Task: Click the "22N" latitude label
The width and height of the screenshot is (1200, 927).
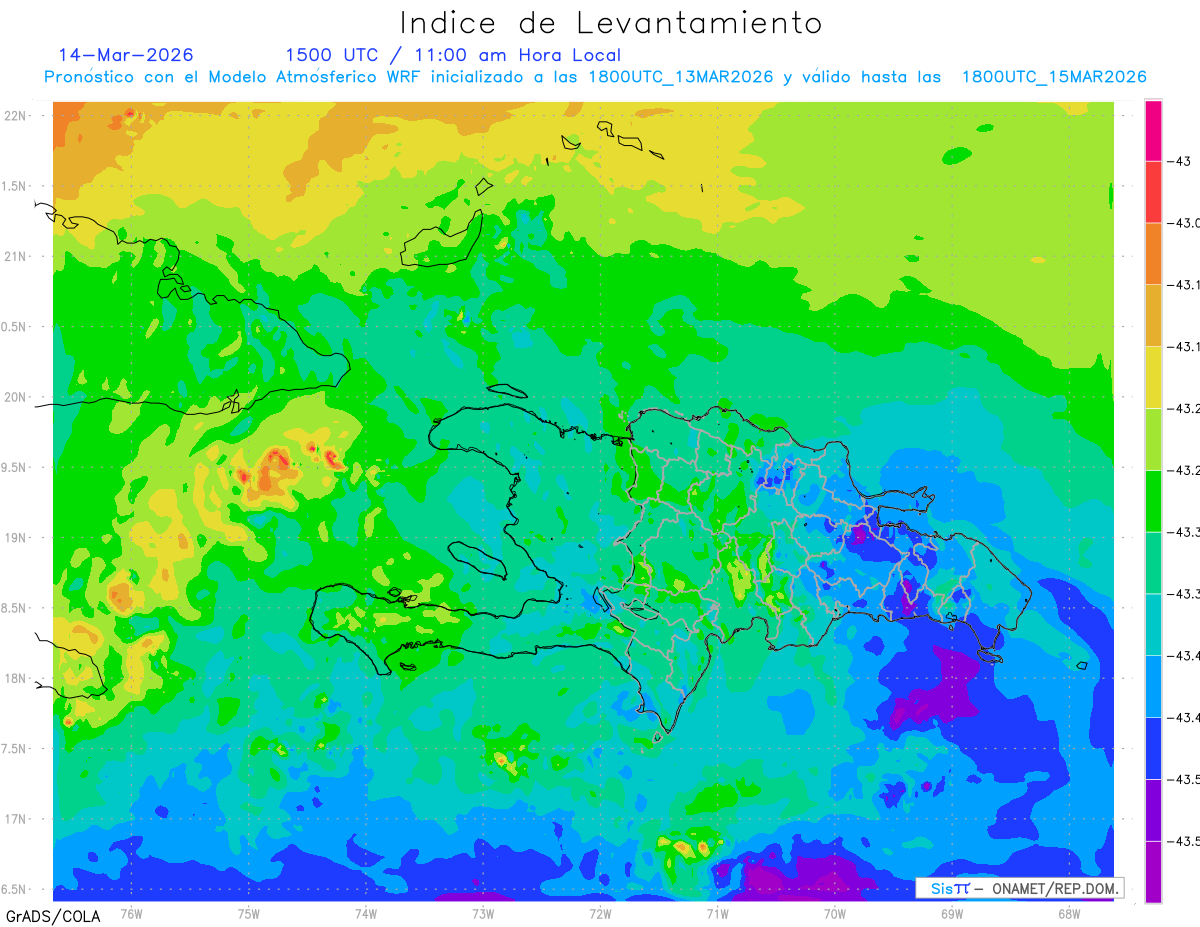Action: pyautogui.click(x=16, y=115)
